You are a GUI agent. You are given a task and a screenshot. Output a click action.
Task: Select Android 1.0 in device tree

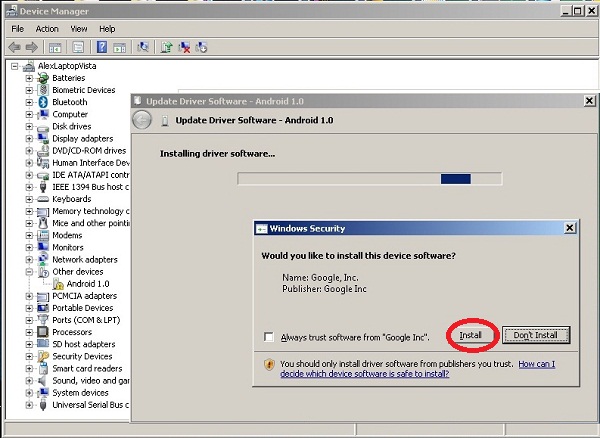(x=88, y=284)
